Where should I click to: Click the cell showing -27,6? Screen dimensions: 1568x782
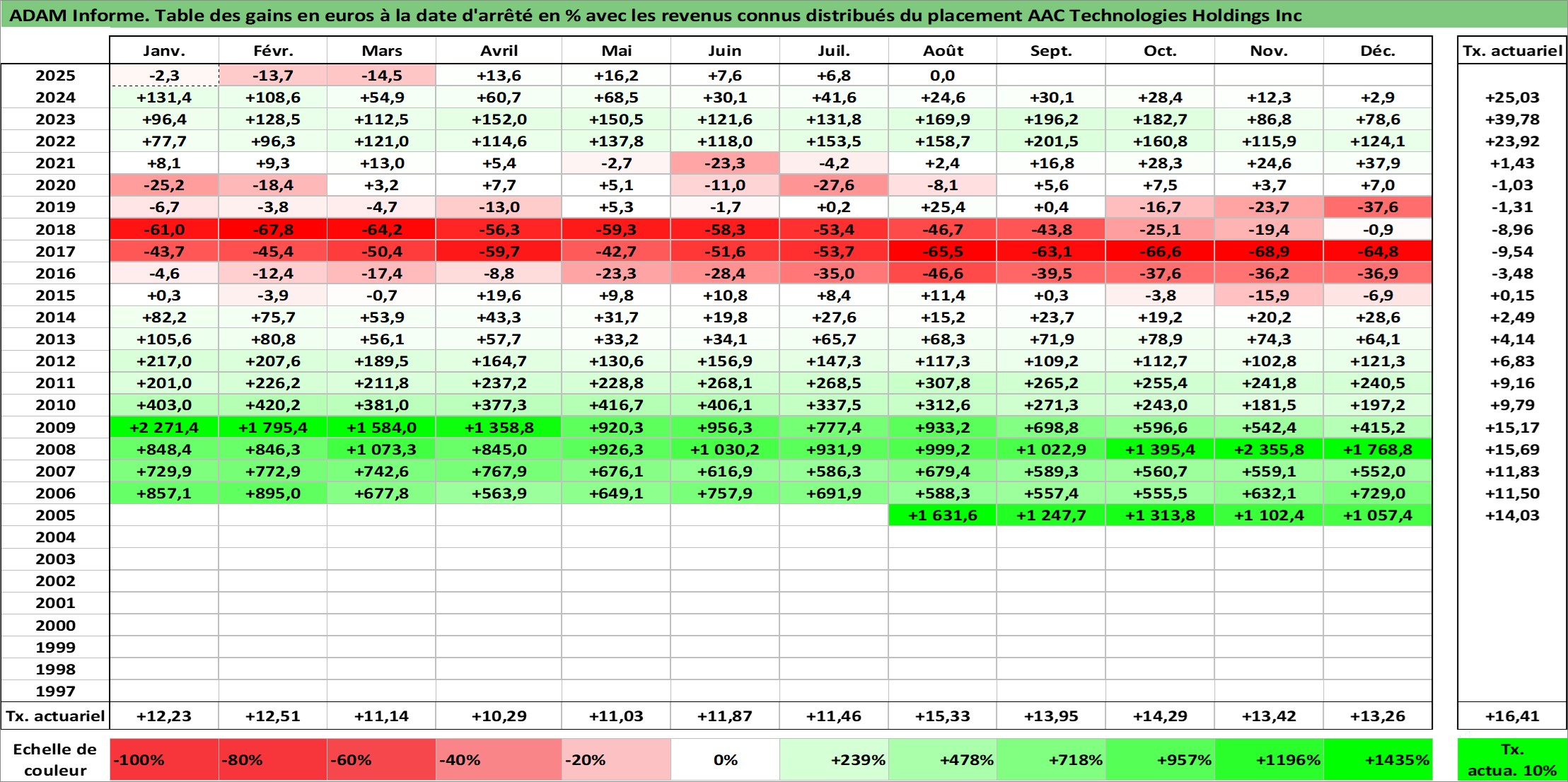(834, 185)
